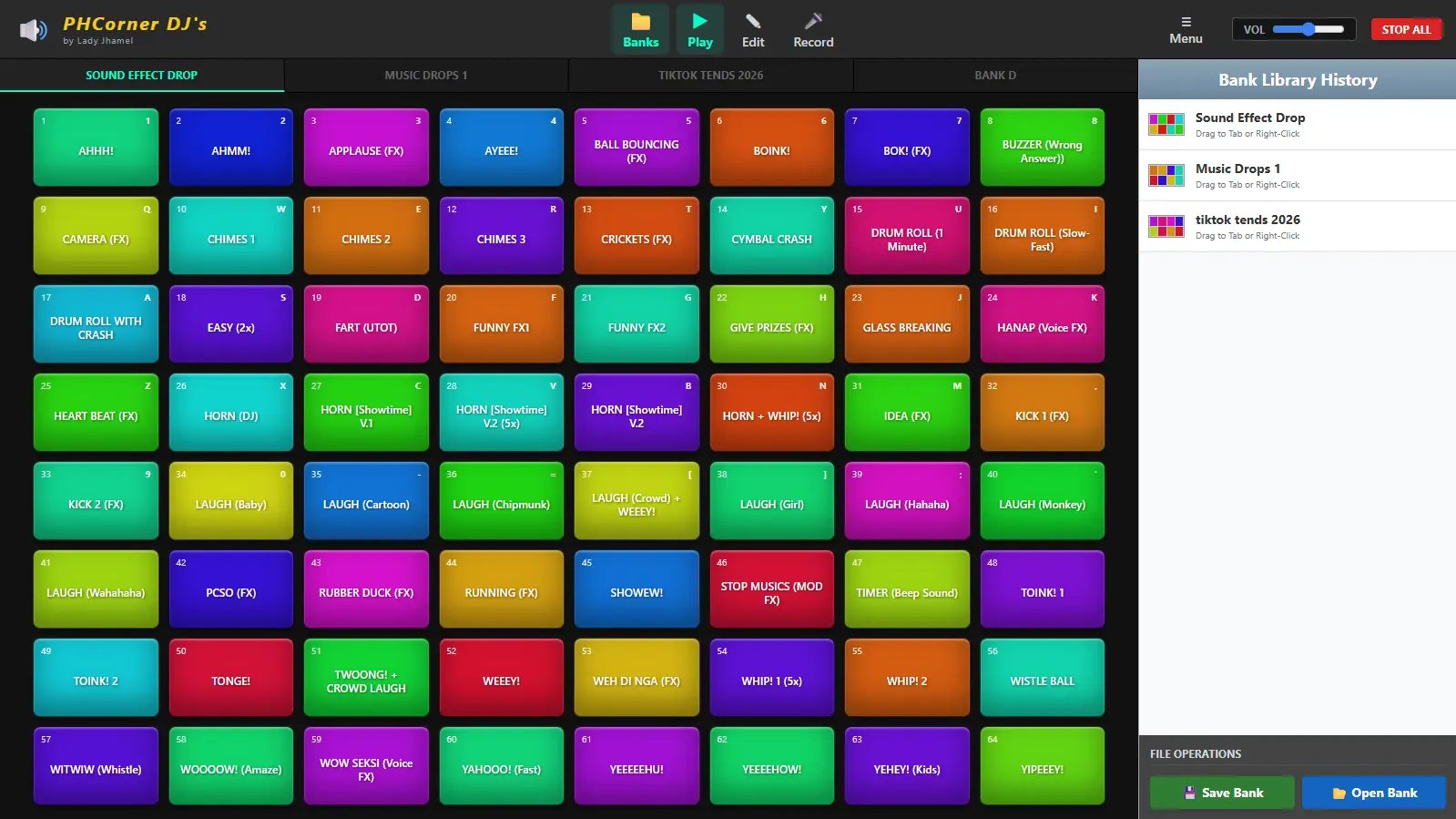Activate the Edit pencil tool

753,30
